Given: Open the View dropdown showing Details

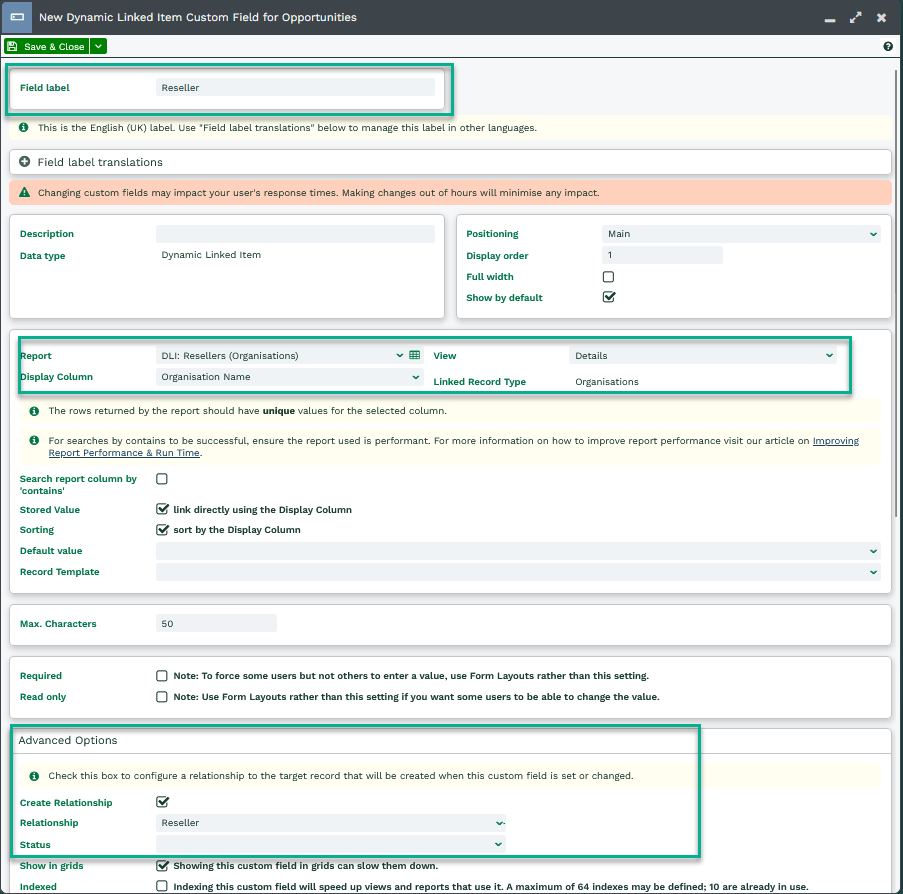Looking at the screenshot, I should coord(702,355).
